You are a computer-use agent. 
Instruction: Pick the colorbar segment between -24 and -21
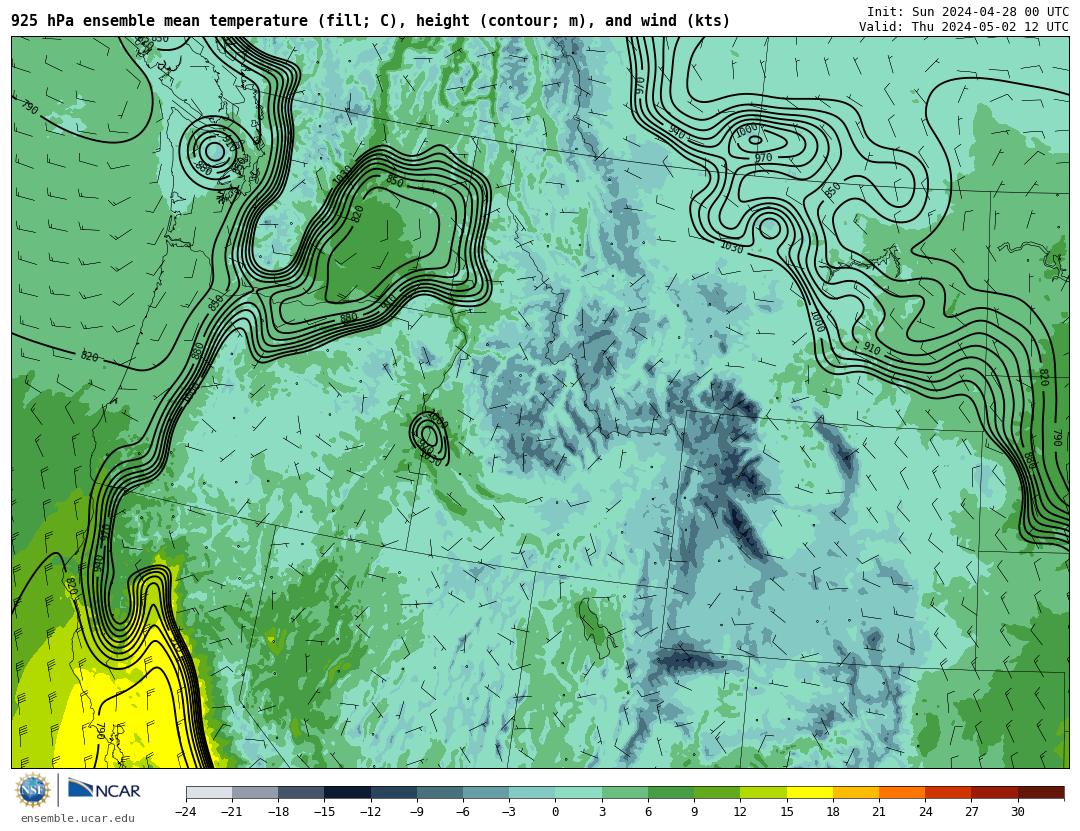click(209, 792)
